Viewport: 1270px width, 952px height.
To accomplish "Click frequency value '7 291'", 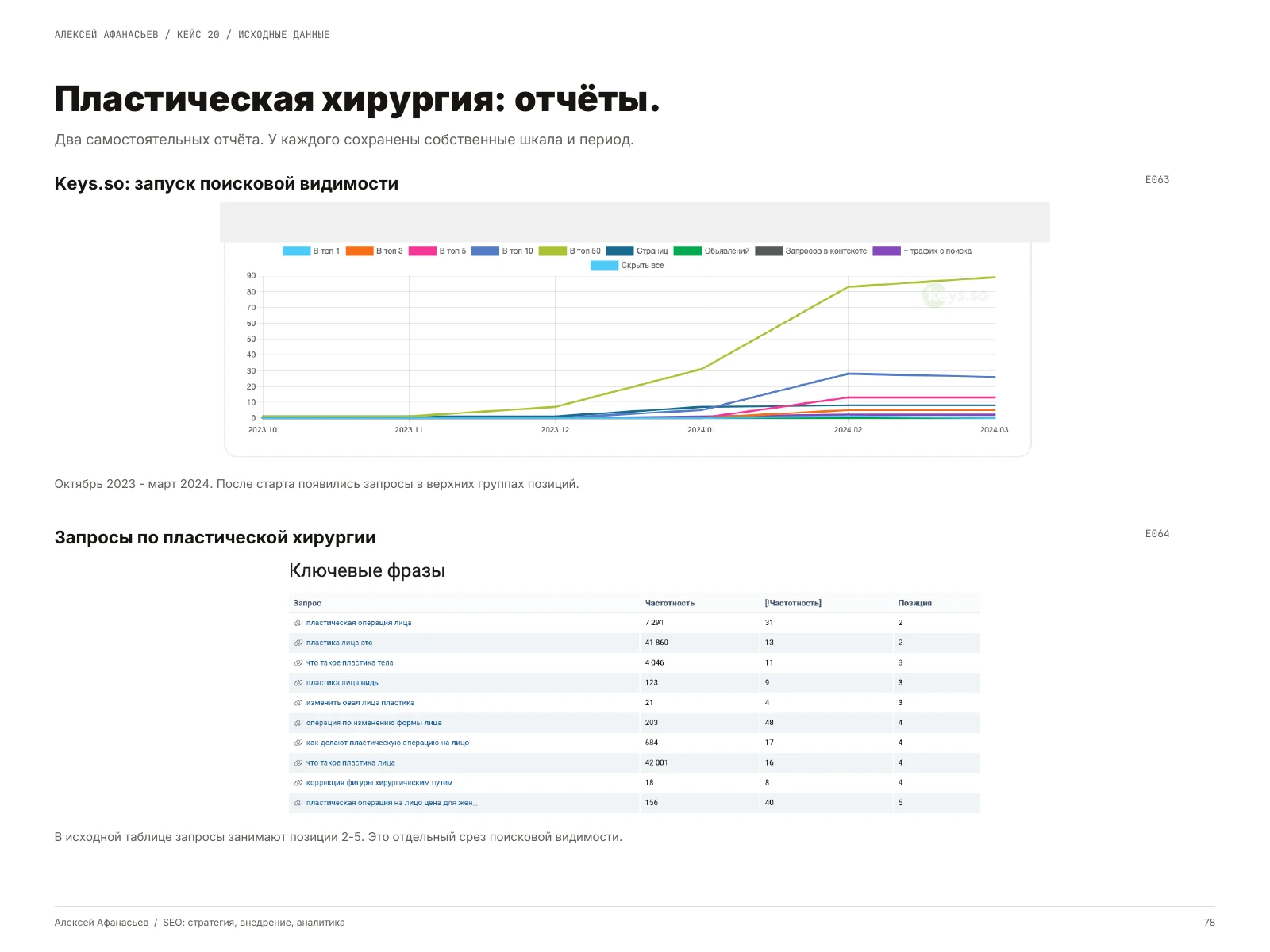I will 654,623.
